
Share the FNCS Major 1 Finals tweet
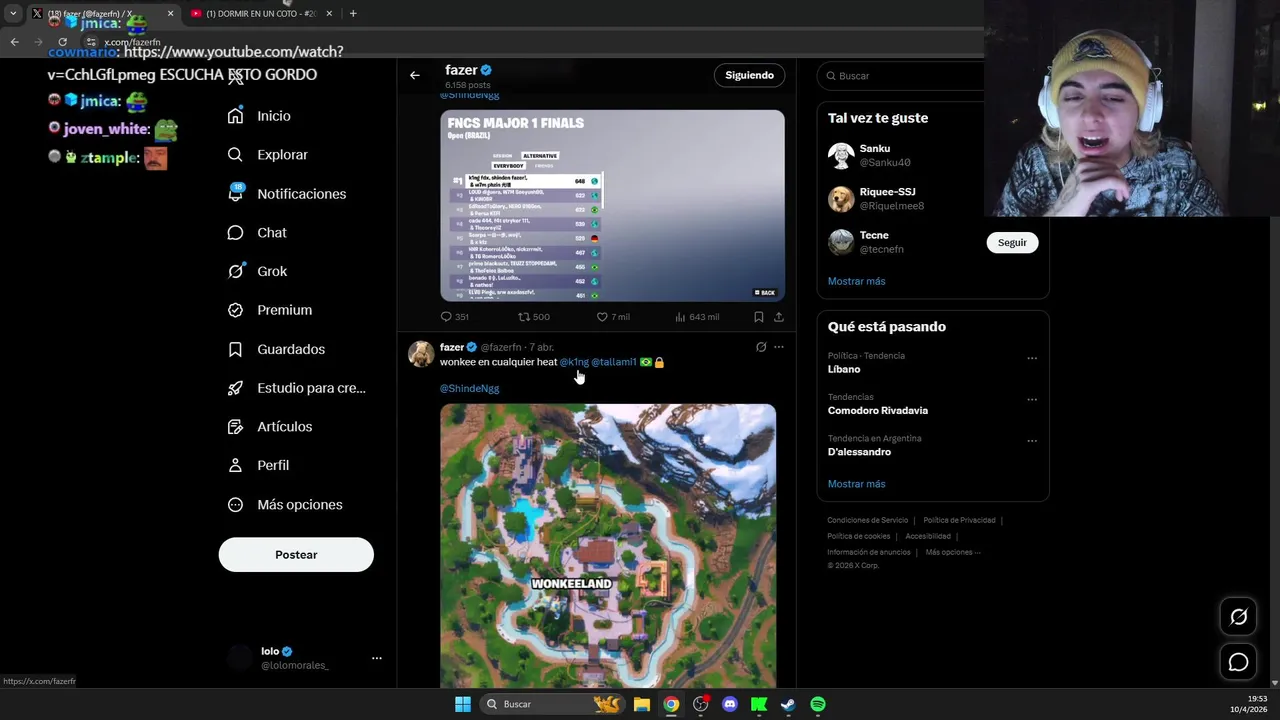pyautogui.click(x=778, y=317)
